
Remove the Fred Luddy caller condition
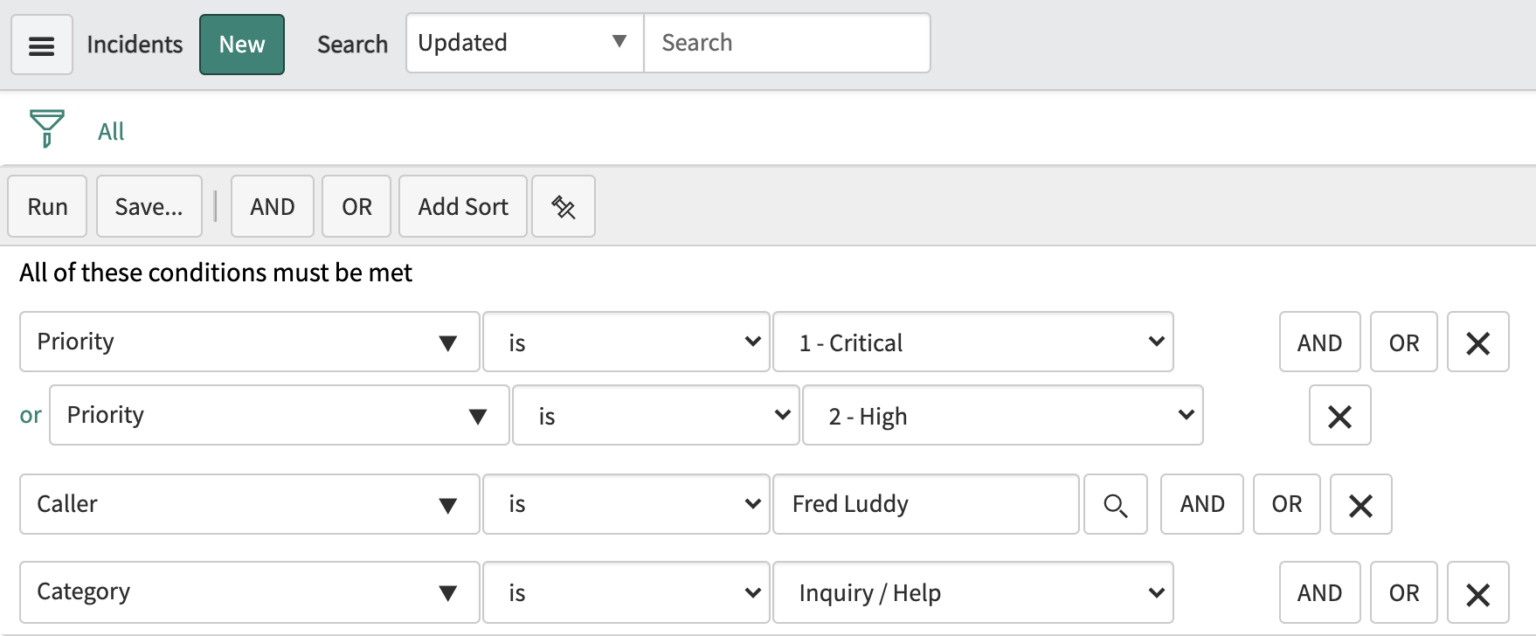(1360, 504)
